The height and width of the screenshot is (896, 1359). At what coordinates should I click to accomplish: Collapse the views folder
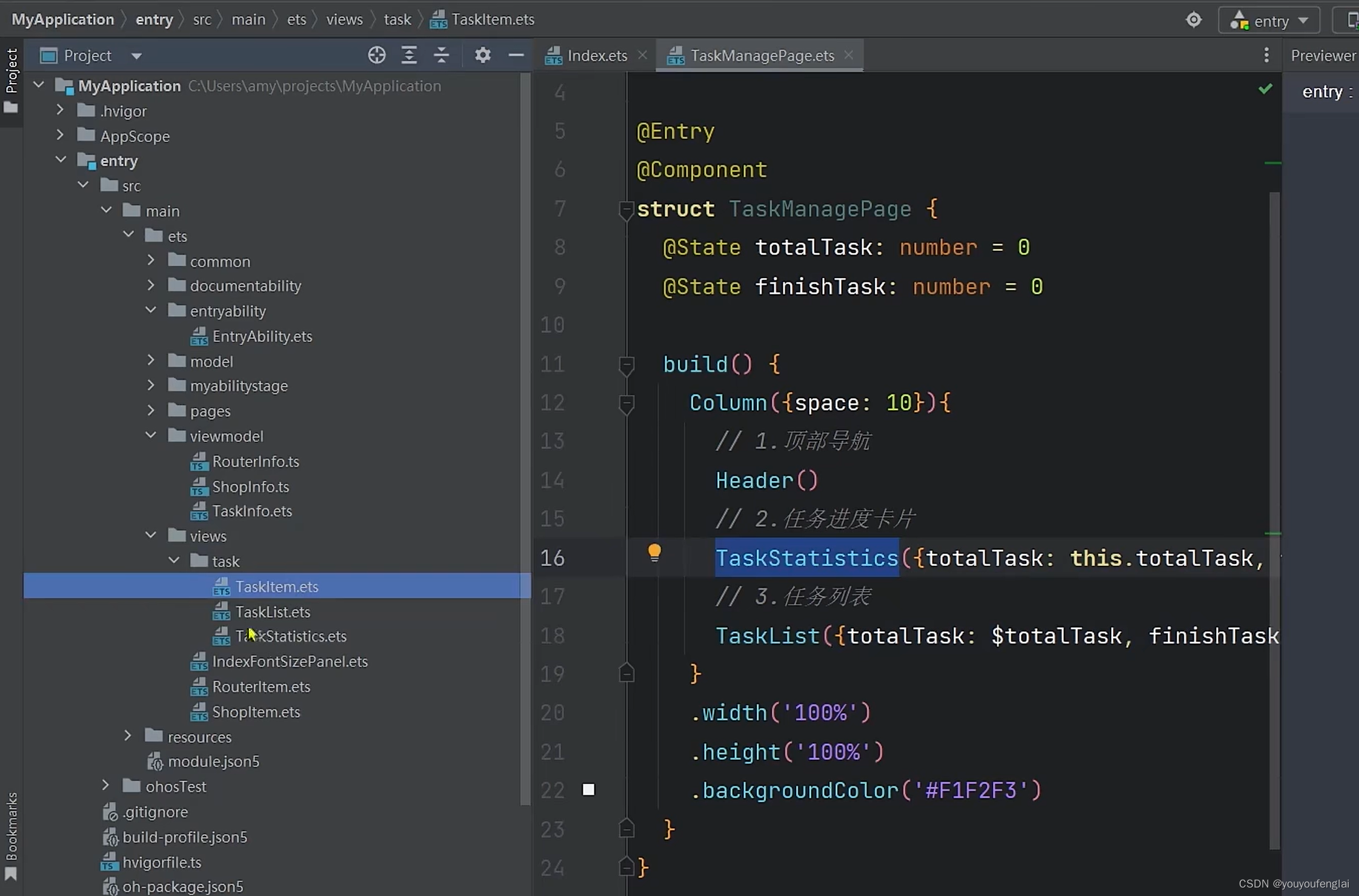[x=151, y=535]
